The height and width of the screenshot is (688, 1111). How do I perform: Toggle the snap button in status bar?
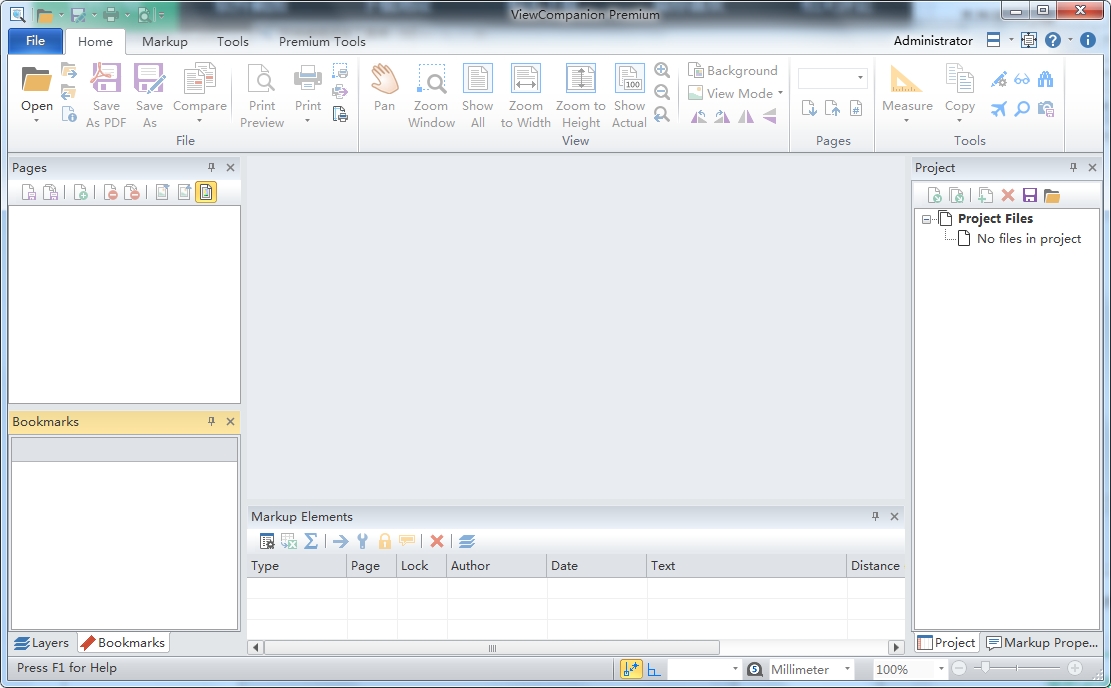click(631, 669)
